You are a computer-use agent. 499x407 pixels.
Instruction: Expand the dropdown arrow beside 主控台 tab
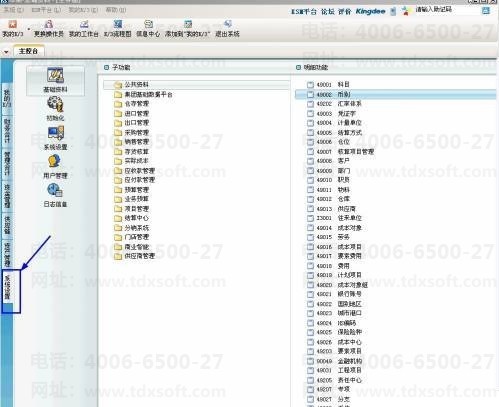pos(6,52)
